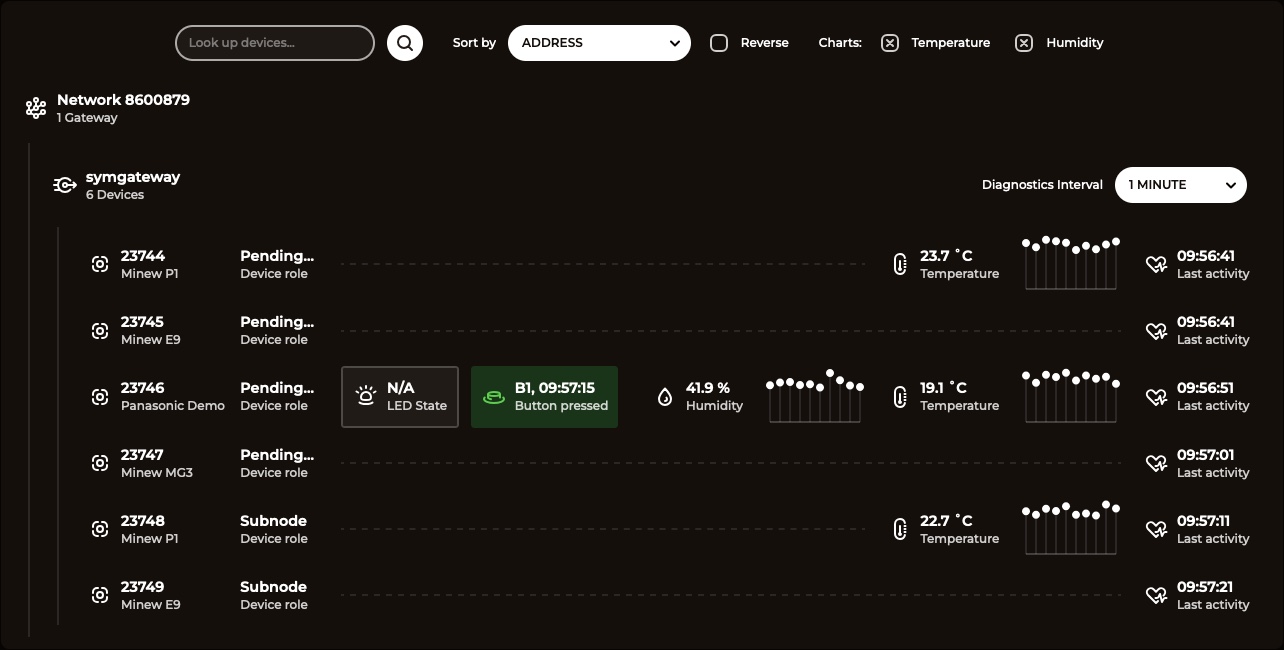Collapse the Network 8600879 tree node

coord(123,100)
